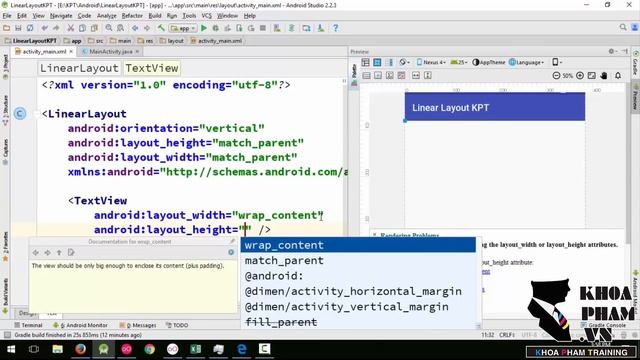Click the Debug app bug icon
This screenshot has height=360, width=640.
pyautogui.click(x=216, y=28)
